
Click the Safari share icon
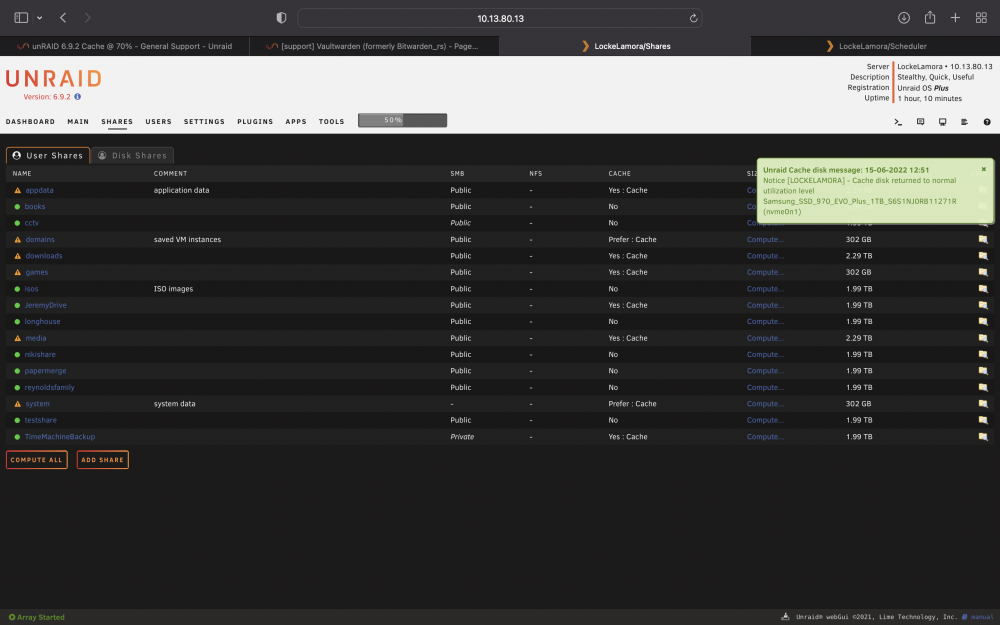[x=930, y=17]
